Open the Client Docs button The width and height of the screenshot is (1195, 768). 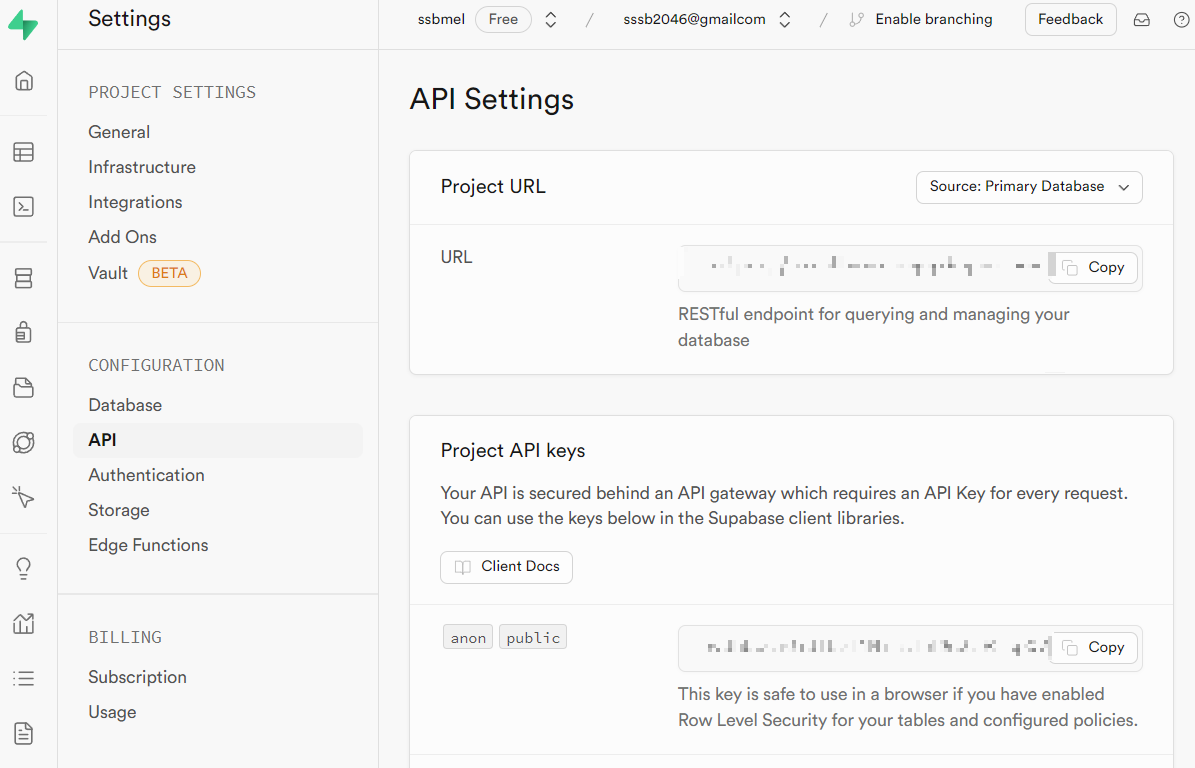pos(506,567)
